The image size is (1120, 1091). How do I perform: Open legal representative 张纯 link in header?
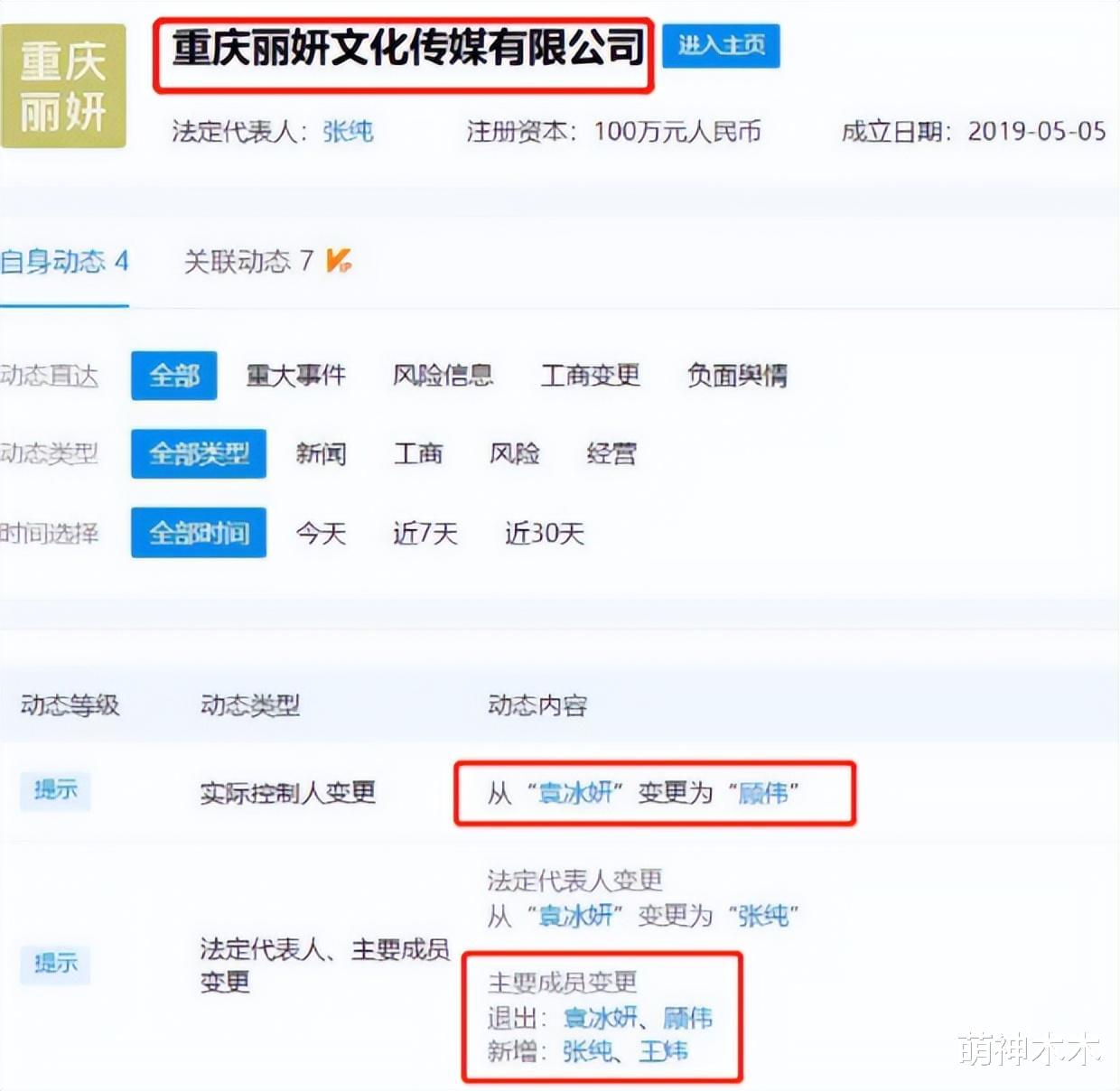348,132
